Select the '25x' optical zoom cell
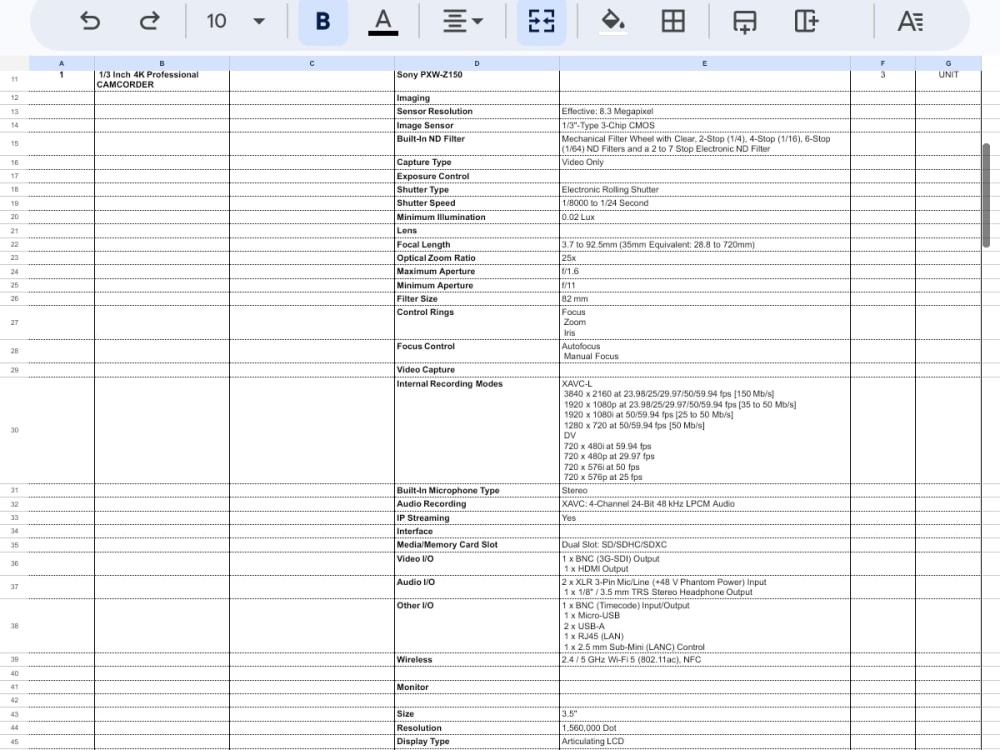The width and height of the screenshot is (1000, 750). (x=705, y=258)
